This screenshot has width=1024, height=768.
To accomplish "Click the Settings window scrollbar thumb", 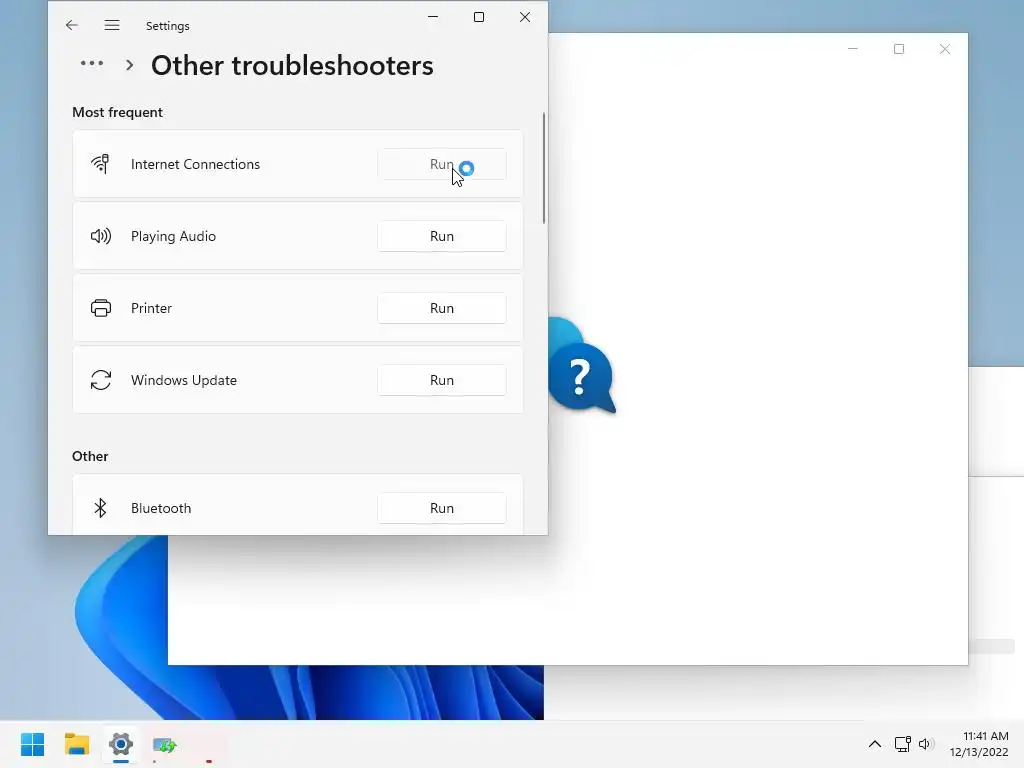I will click(x=543, y=168).
